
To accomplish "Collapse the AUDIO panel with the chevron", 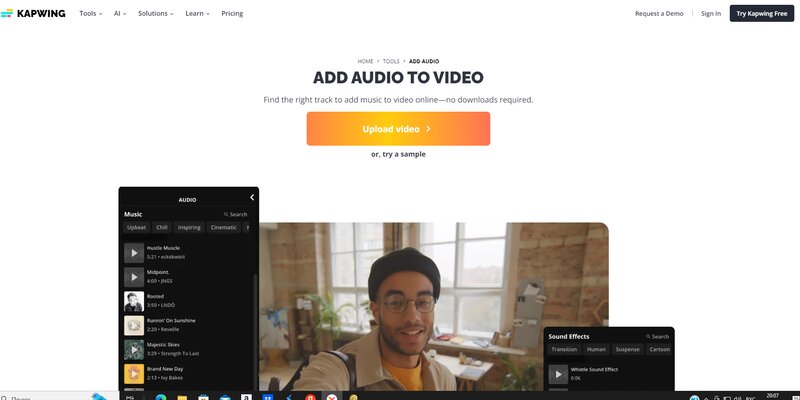I will pos(252,197).
